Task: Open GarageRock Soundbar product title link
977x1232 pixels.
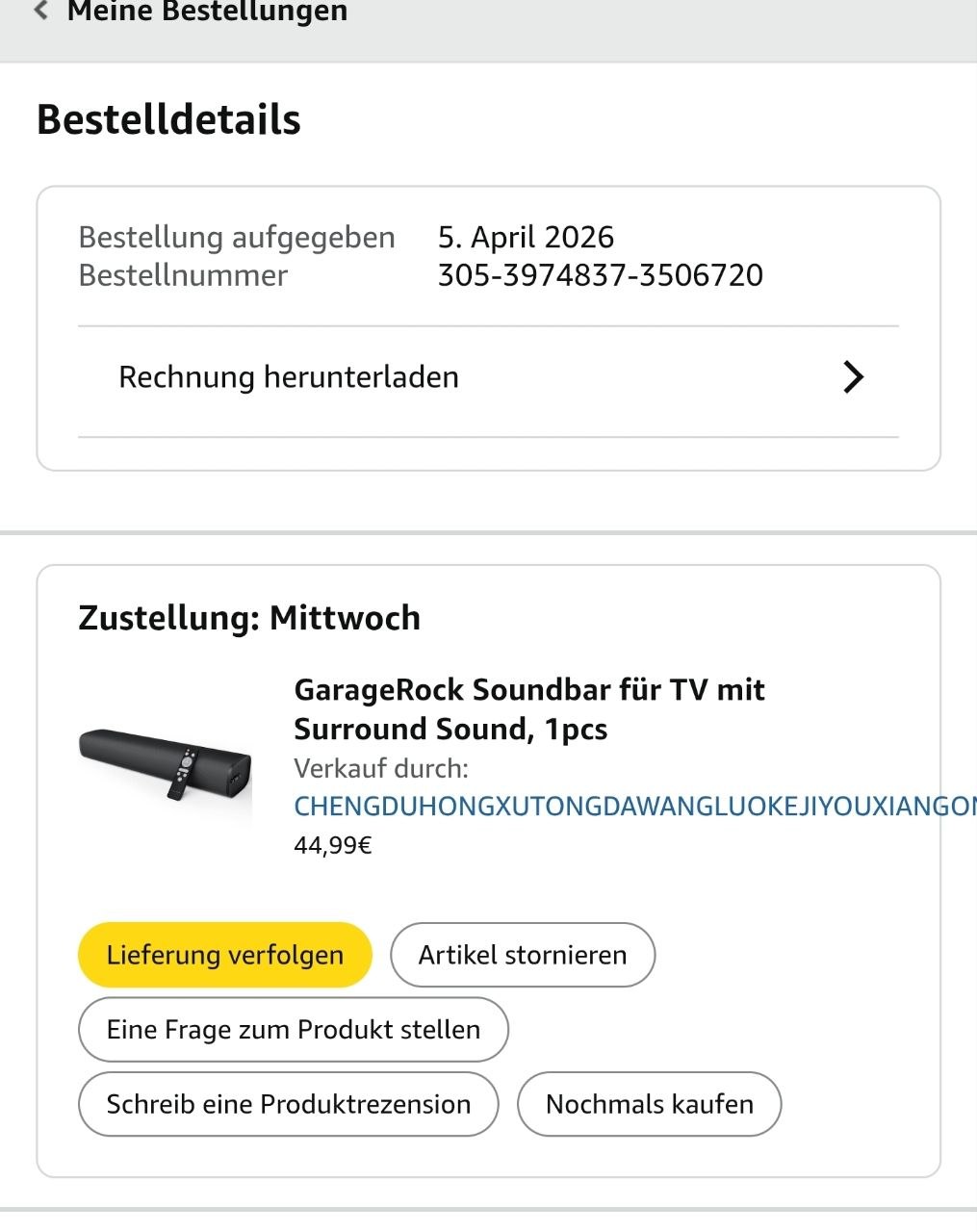Action: [x=528, y=709]
